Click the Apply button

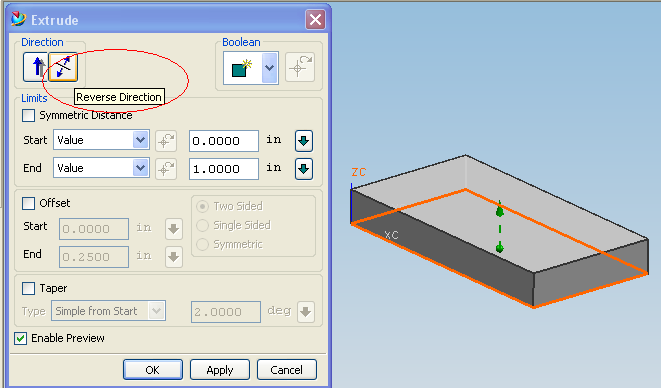pos(220,370)
